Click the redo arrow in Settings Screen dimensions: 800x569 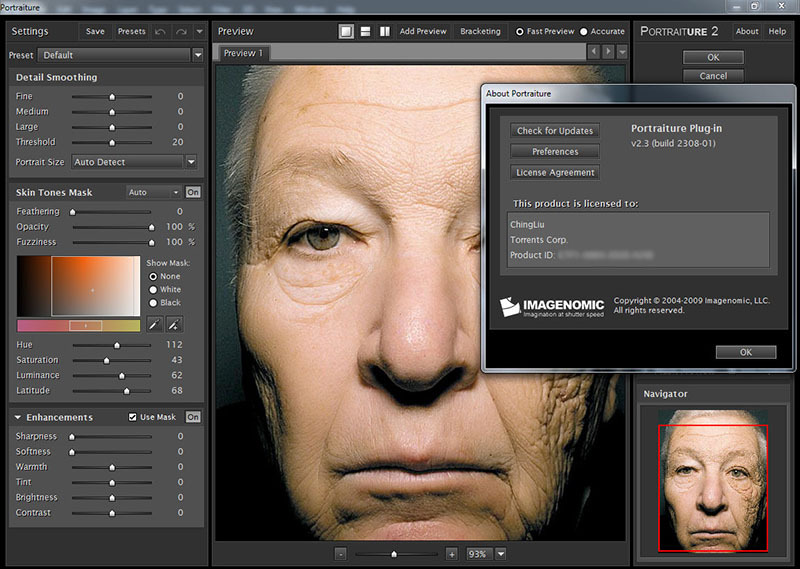(181, 32)
